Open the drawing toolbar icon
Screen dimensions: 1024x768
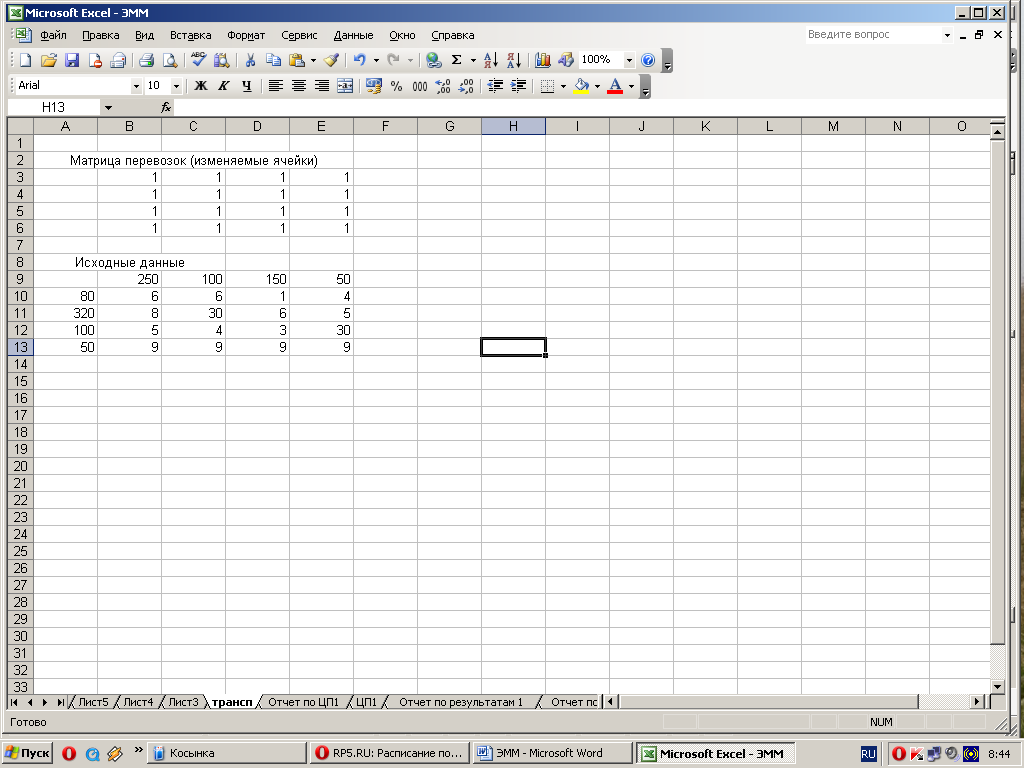pyautogui.click(x=566, y=60)
